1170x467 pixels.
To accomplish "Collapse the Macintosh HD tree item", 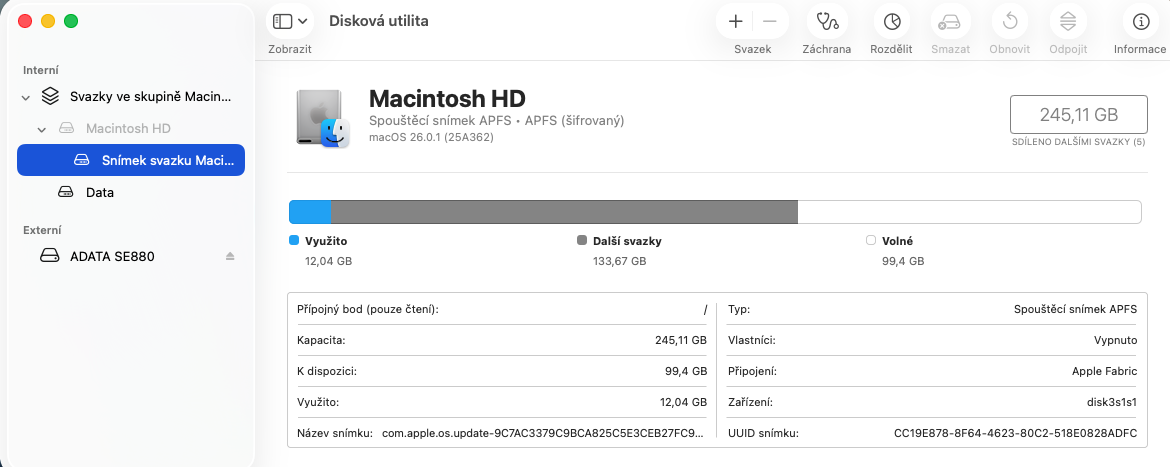I will click(x=42, y=129).
